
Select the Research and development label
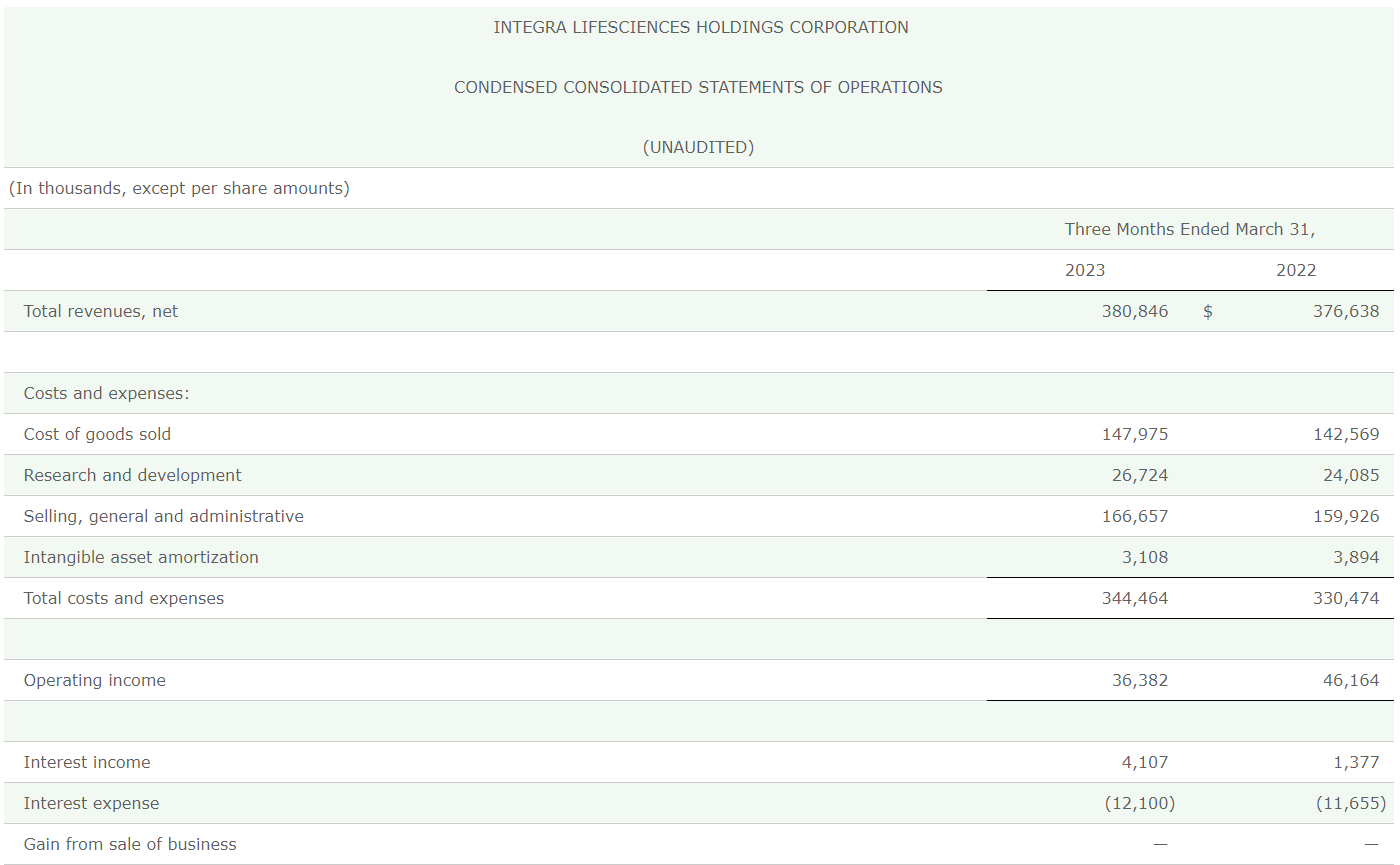tap(133, 475)
